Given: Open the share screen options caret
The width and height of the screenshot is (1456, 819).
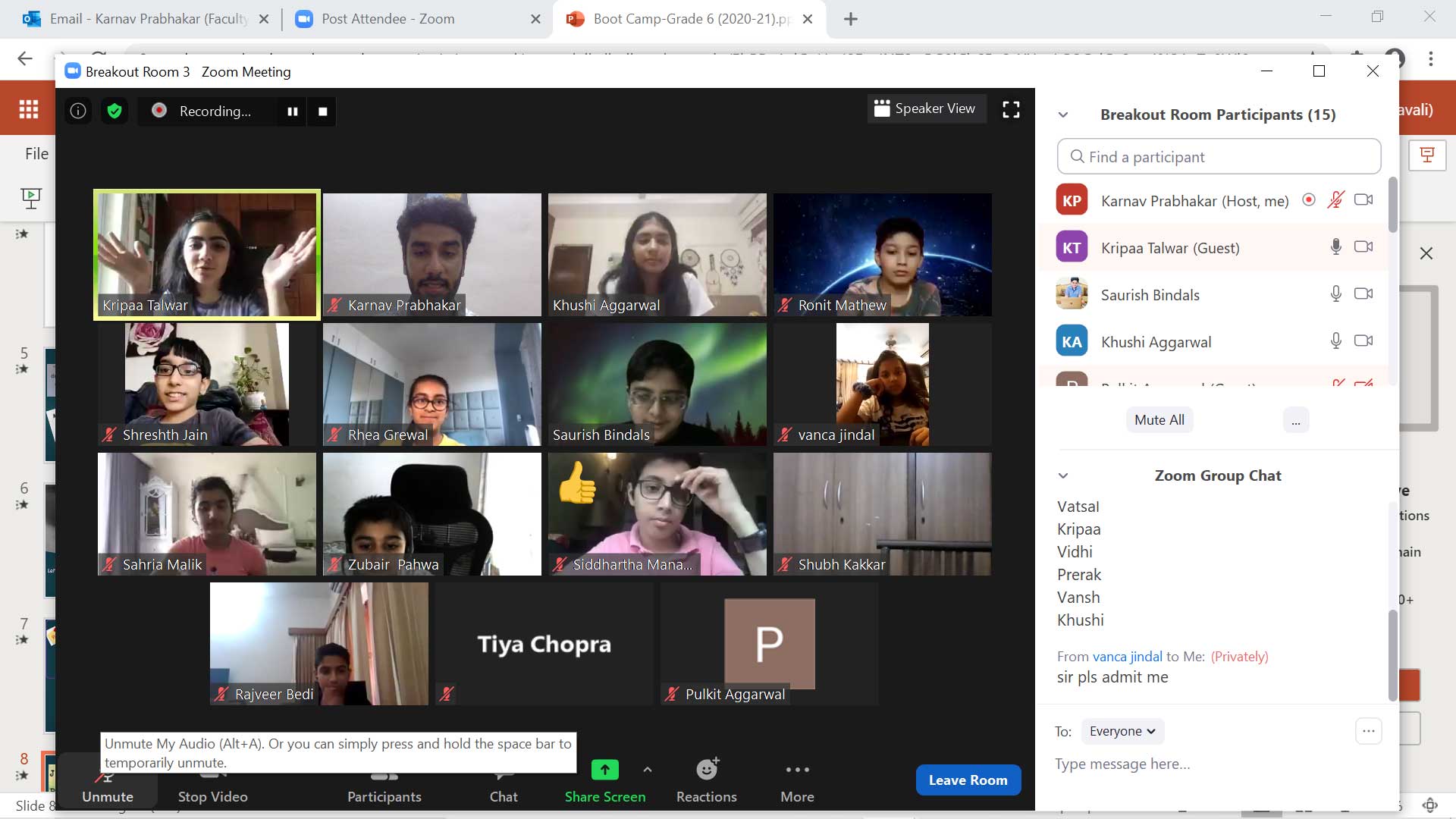Looking at the screenshot, I should (x=647, y=770).
